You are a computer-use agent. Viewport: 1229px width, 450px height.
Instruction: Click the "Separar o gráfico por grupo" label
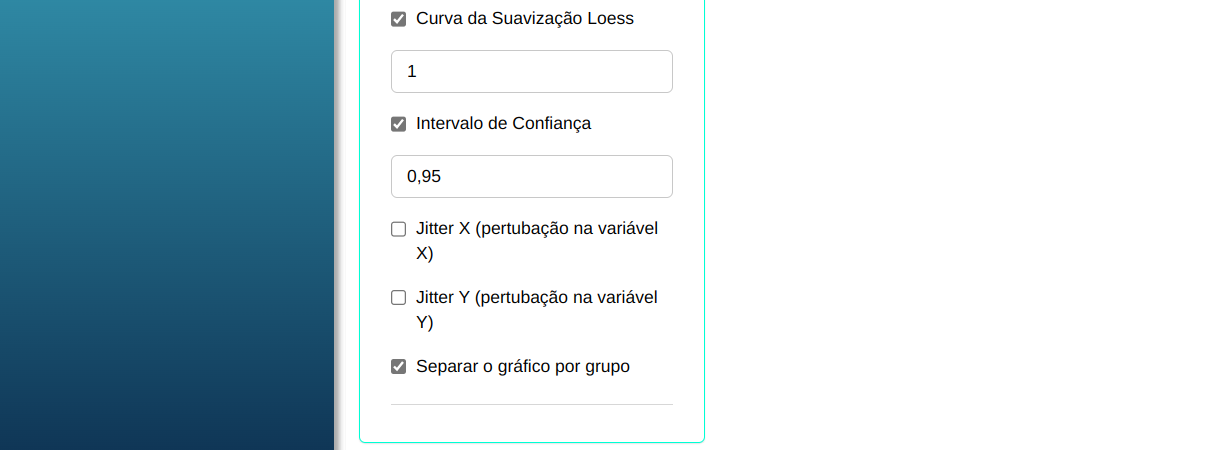522,367
